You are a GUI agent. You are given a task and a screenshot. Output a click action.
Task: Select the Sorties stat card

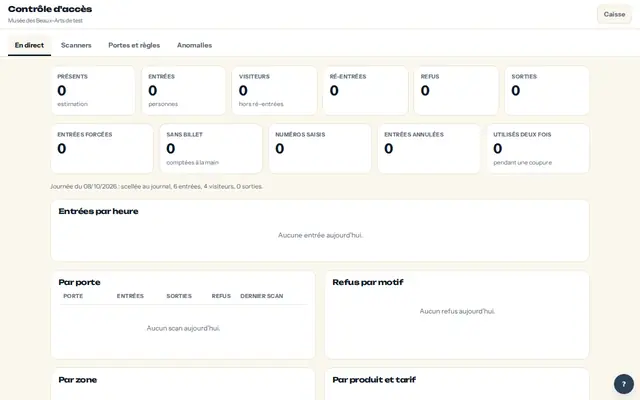point(547,90)
